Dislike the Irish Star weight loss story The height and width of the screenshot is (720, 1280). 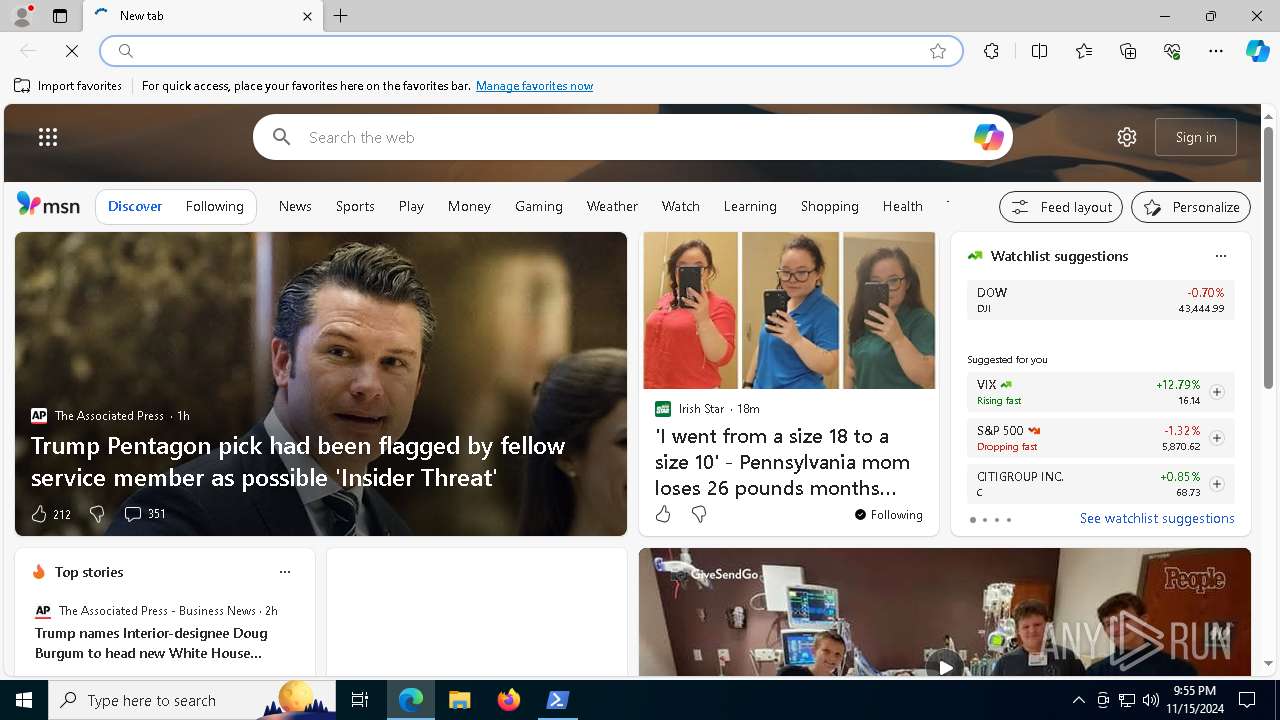point(699,514)
